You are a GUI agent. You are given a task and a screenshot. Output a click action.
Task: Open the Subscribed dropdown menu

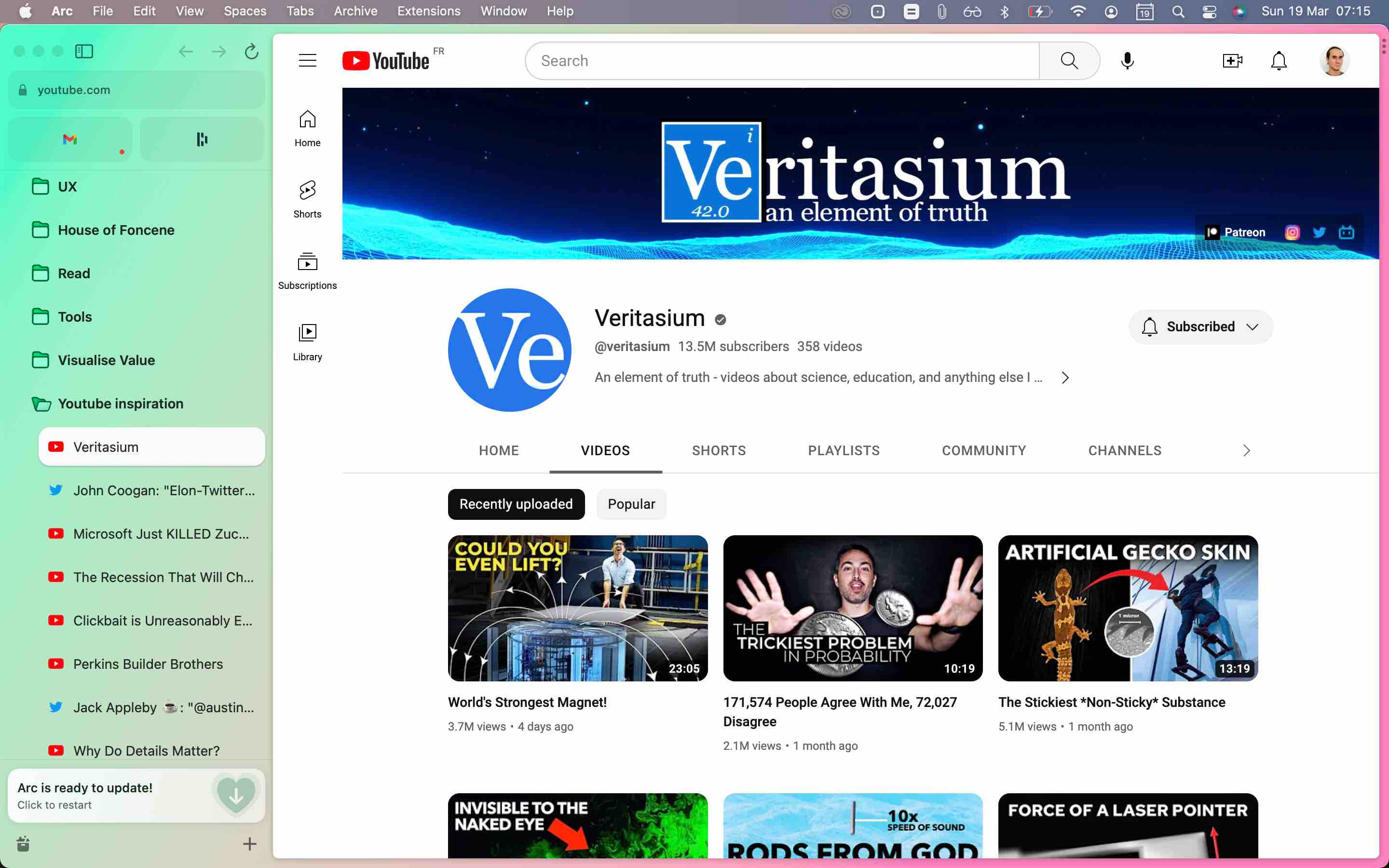coord(1201,326)
